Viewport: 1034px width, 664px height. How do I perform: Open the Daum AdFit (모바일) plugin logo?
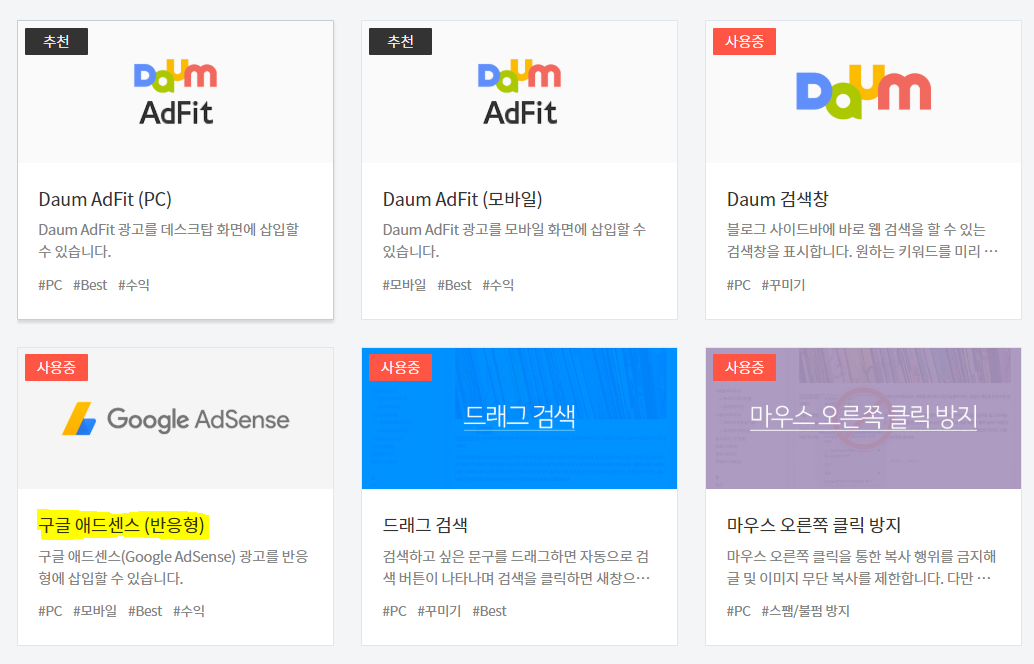click(x=520, y=92)
